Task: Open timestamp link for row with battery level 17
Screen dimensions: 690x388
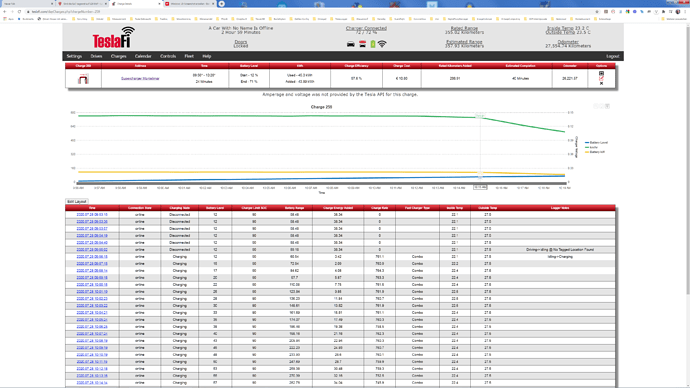Action: click(92, 271)
